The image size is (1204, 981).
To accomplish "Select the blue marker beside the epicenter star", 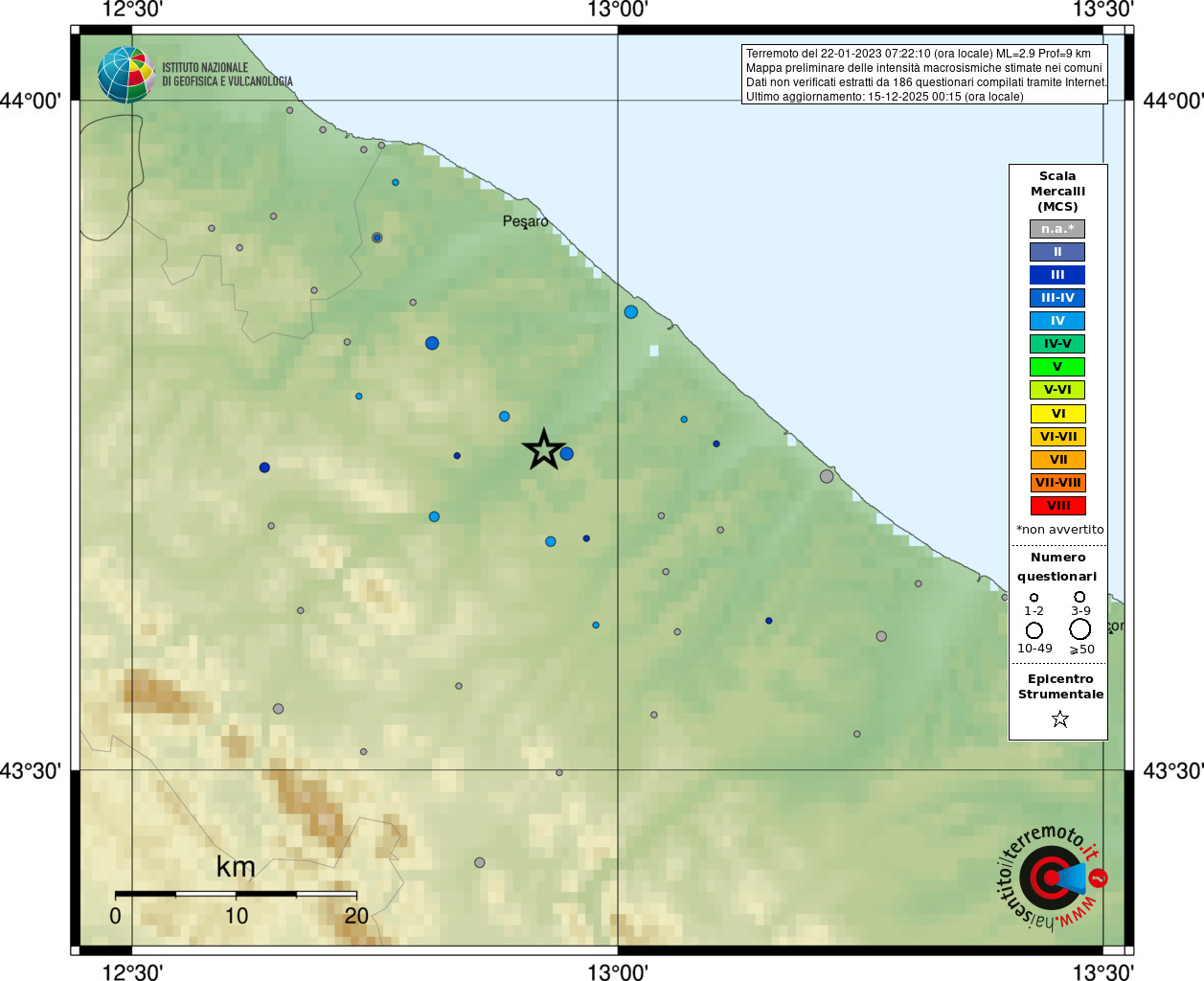I will click(x=567, y=453).
